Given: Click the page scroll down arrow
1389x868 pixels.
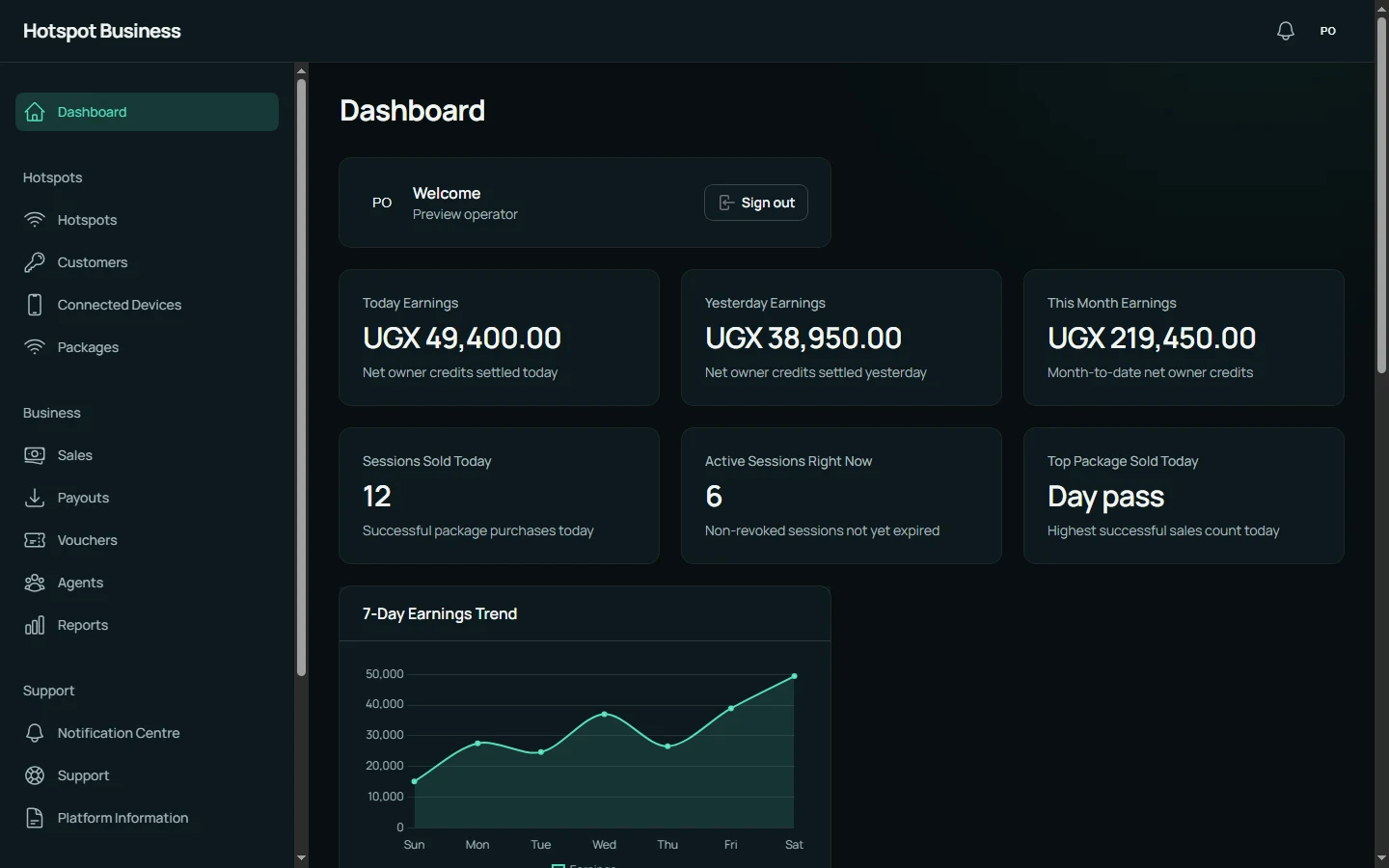Looking at the screenshot, I should click(1381, 858).
